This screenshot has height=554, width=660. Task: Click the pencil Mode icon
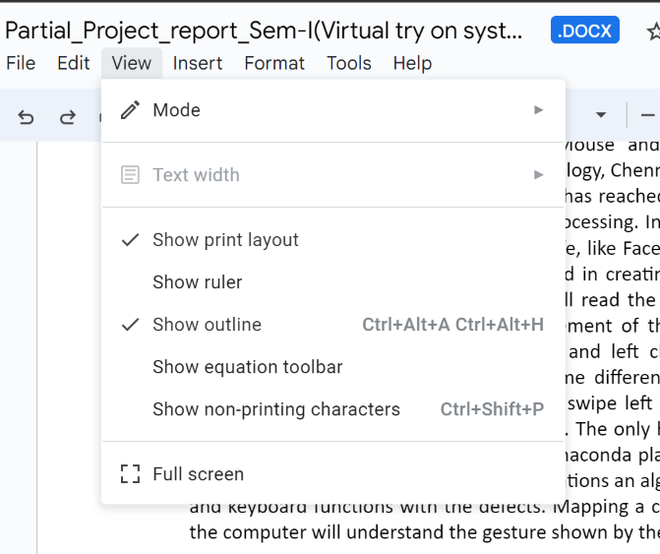click(x=130, y=110)
